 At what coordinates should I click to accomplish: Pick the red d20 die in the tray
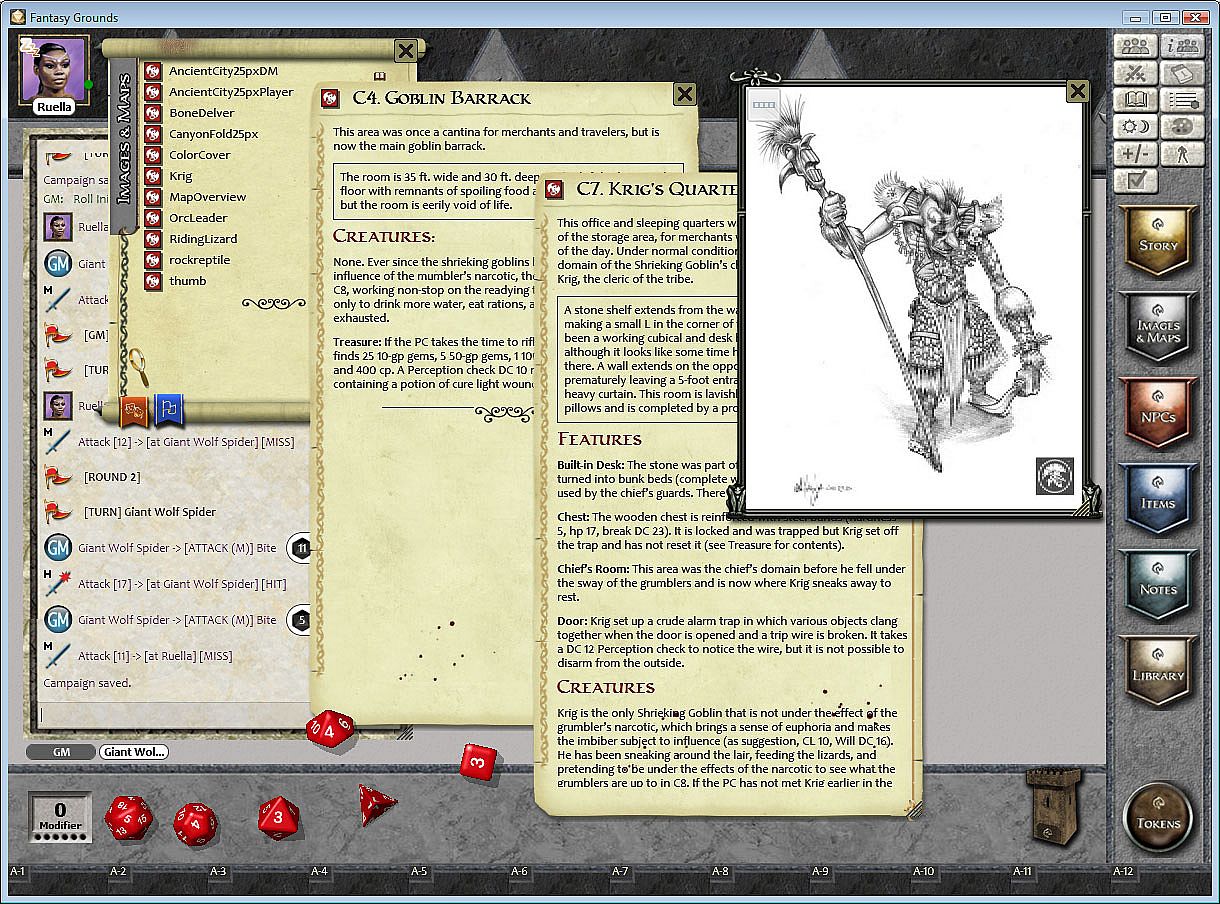127,819
